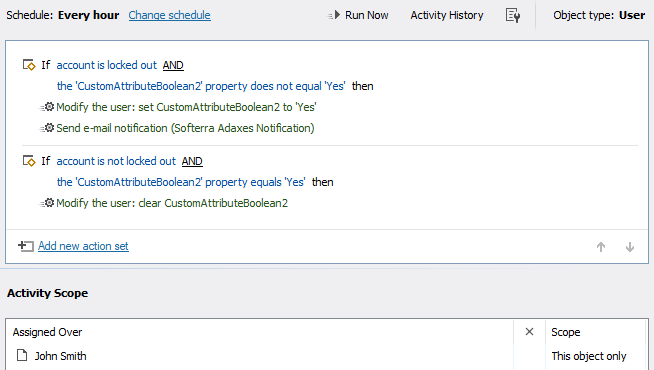Open Change schedule link

169,15
